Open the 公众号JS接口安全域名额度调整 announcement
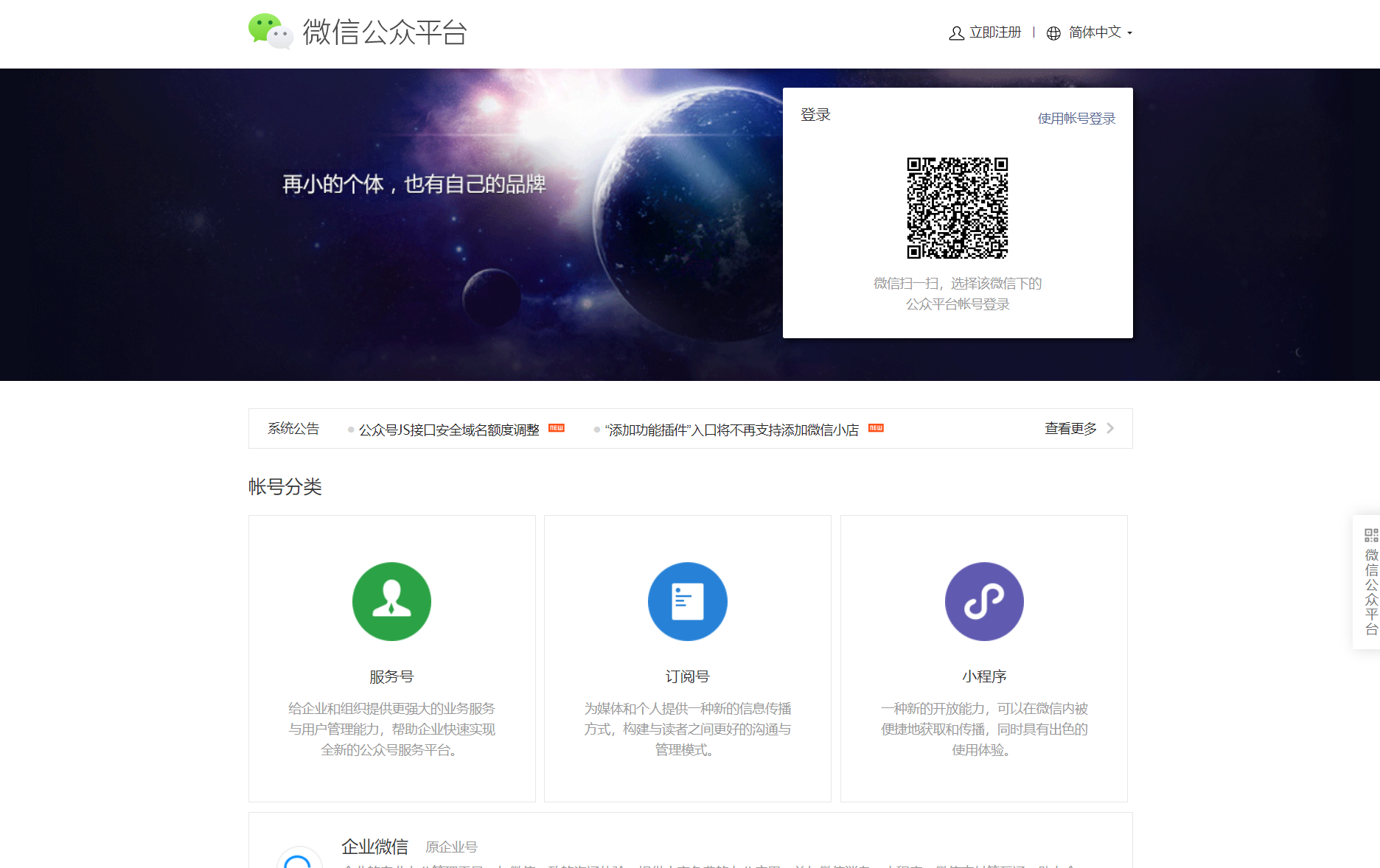 pos(450,427)
